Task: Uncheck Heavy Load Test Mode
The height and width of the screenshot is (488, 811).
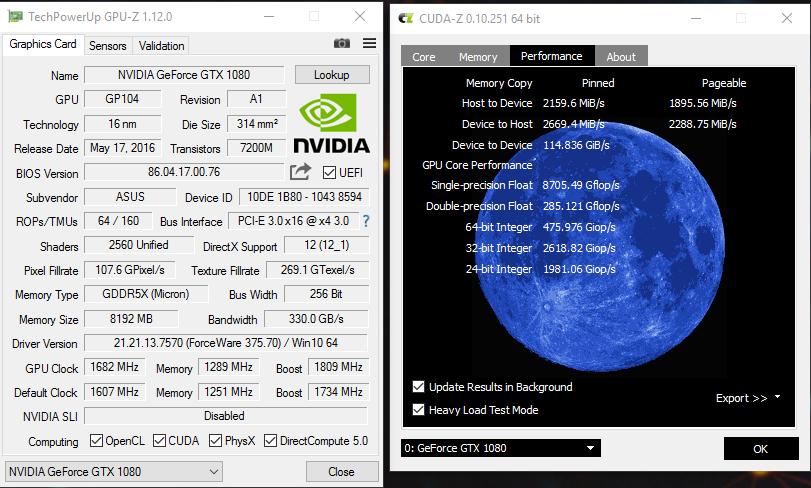Action: coord(418,410)
